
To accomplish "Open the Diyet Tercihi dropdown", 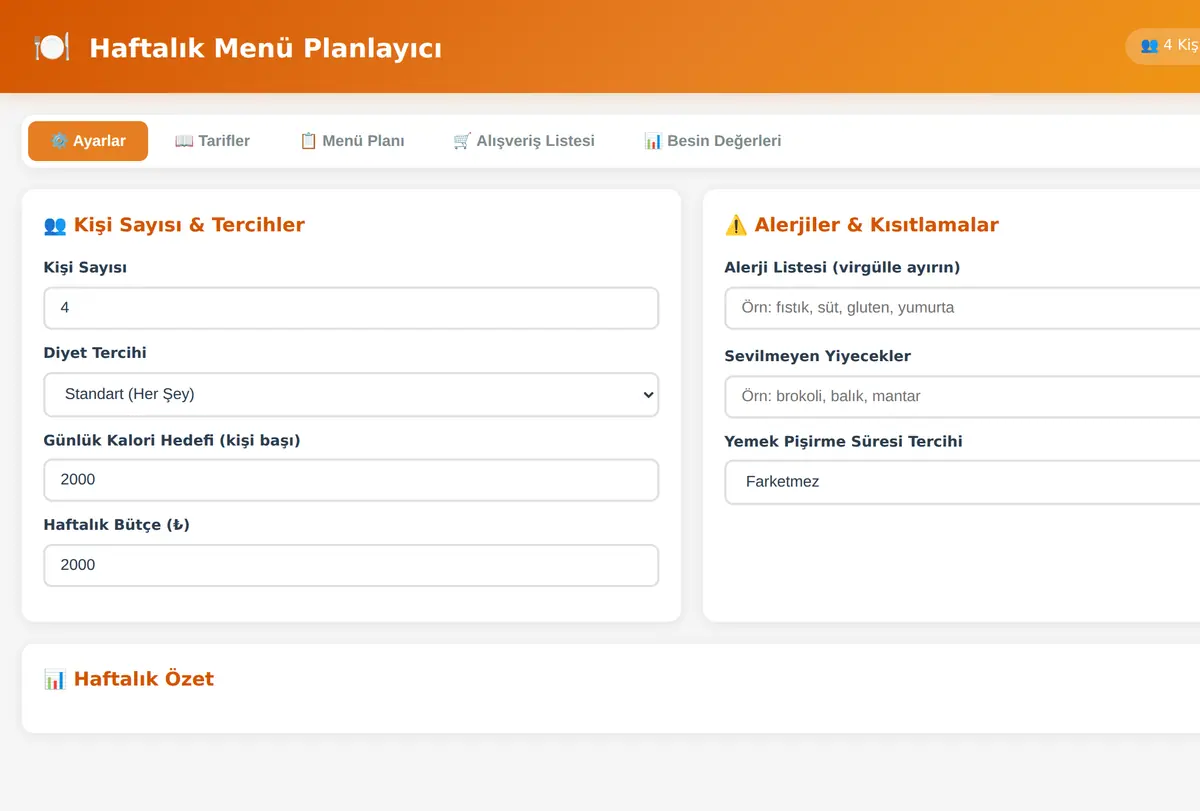I will (351, 394).
